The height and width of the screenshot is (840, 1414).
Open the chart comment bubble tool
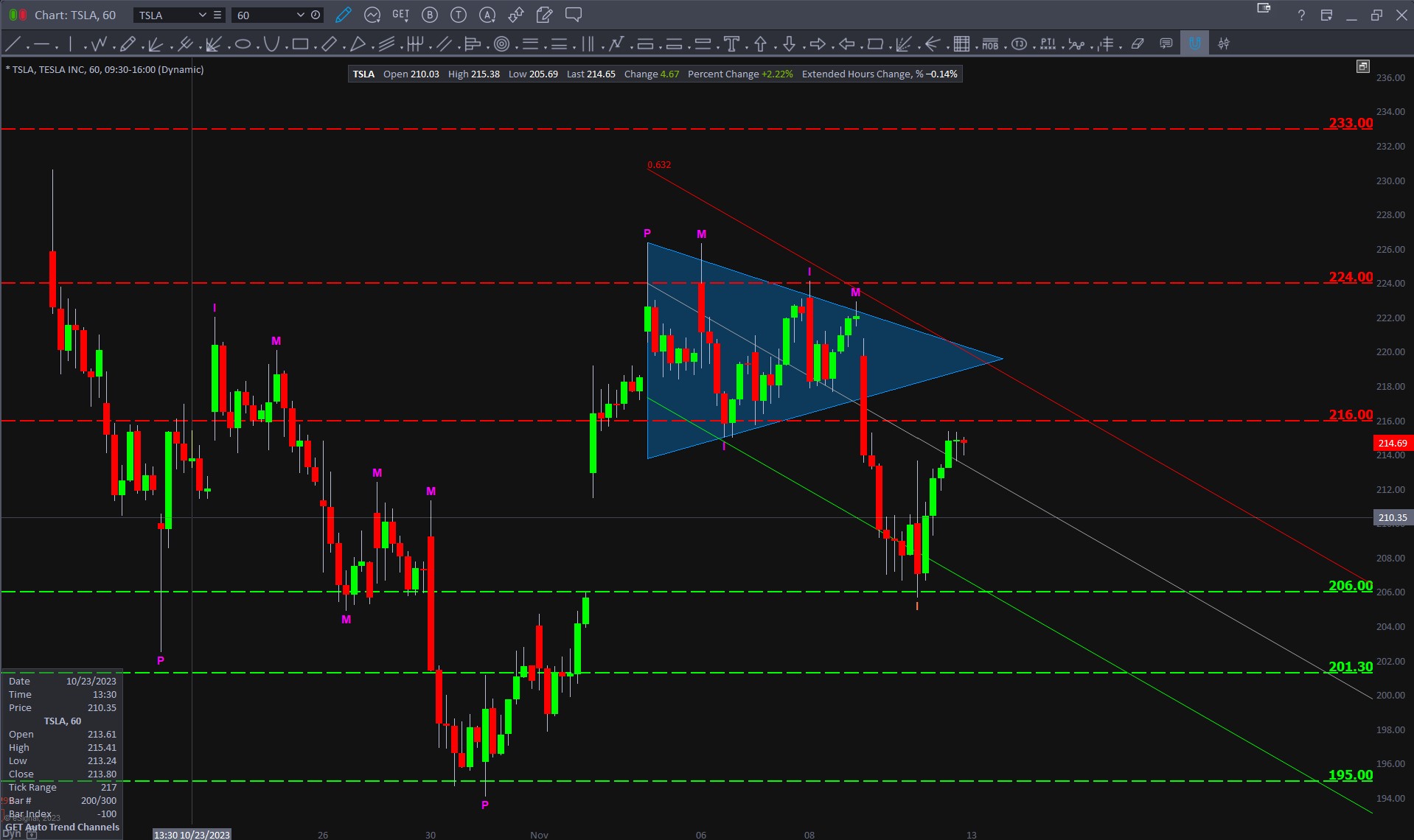(x=573, y=15)
